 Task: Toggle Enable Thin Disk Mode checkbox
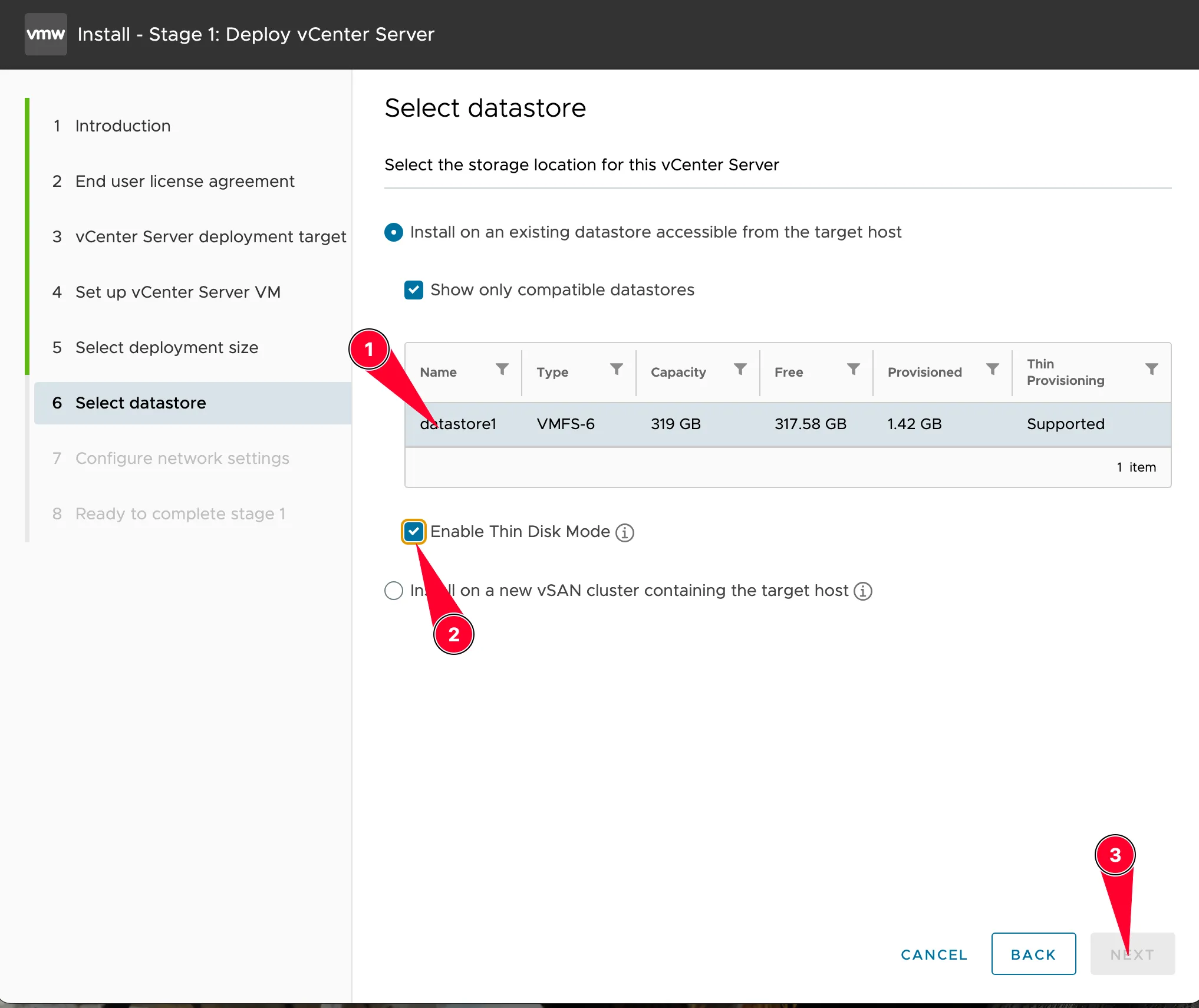point(414,532)
